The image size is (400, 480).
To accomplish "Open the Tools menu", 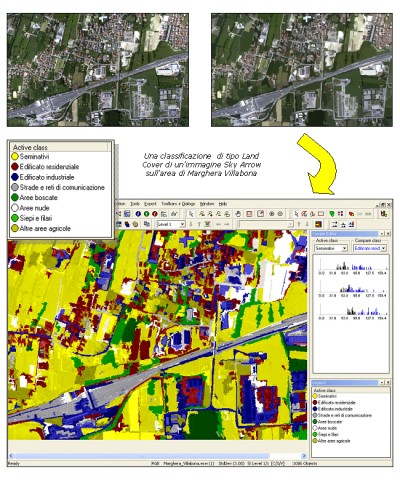I will tap(135, 204).
